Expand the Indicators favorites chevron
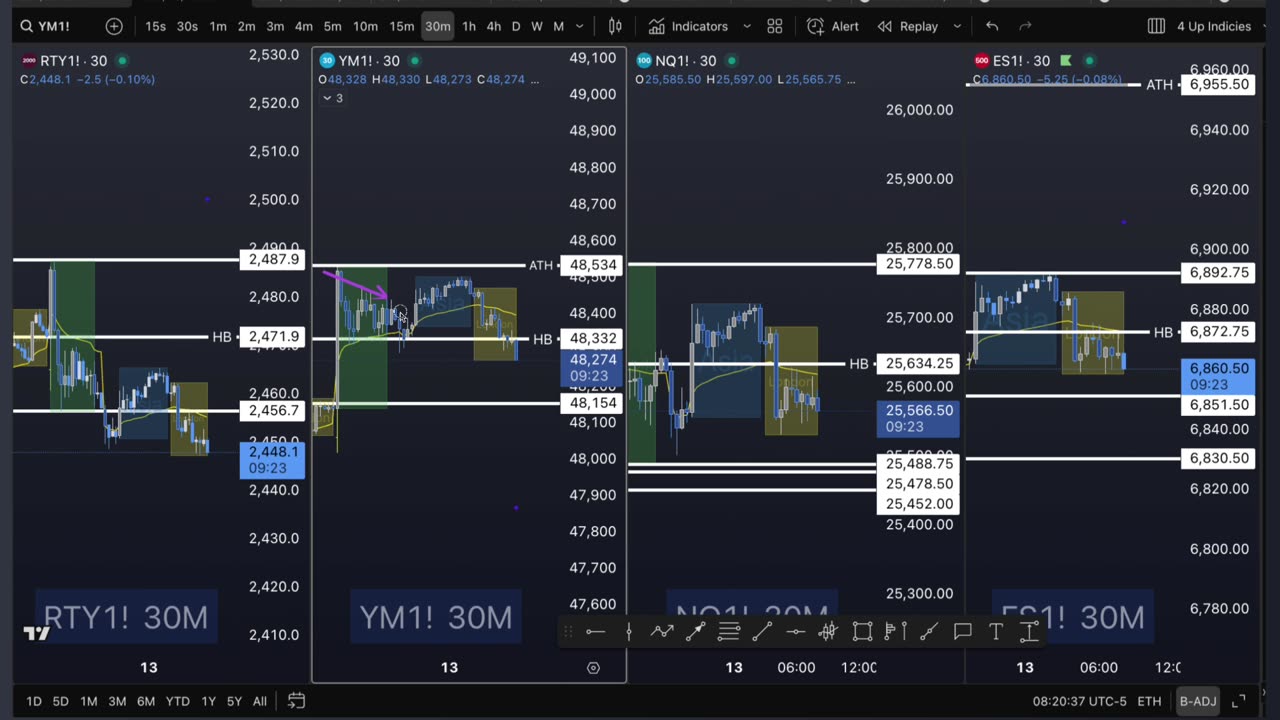 (x=746, y=26)
